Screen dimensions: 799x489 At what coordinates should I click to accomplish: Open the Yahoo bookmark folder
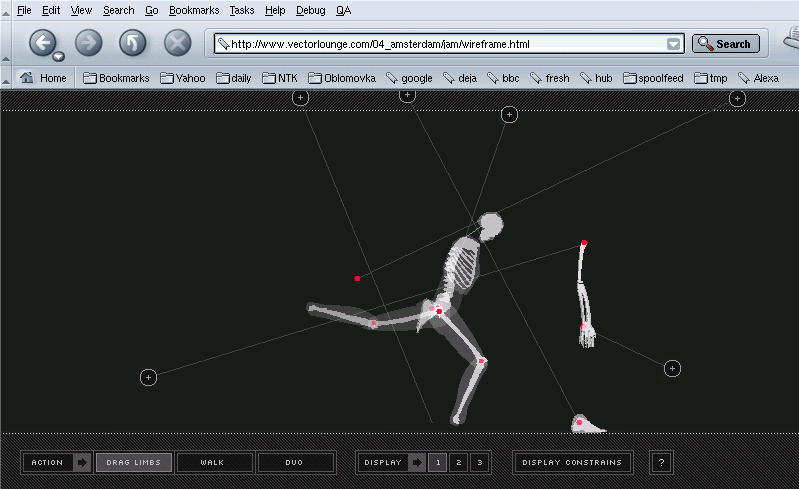182,78
